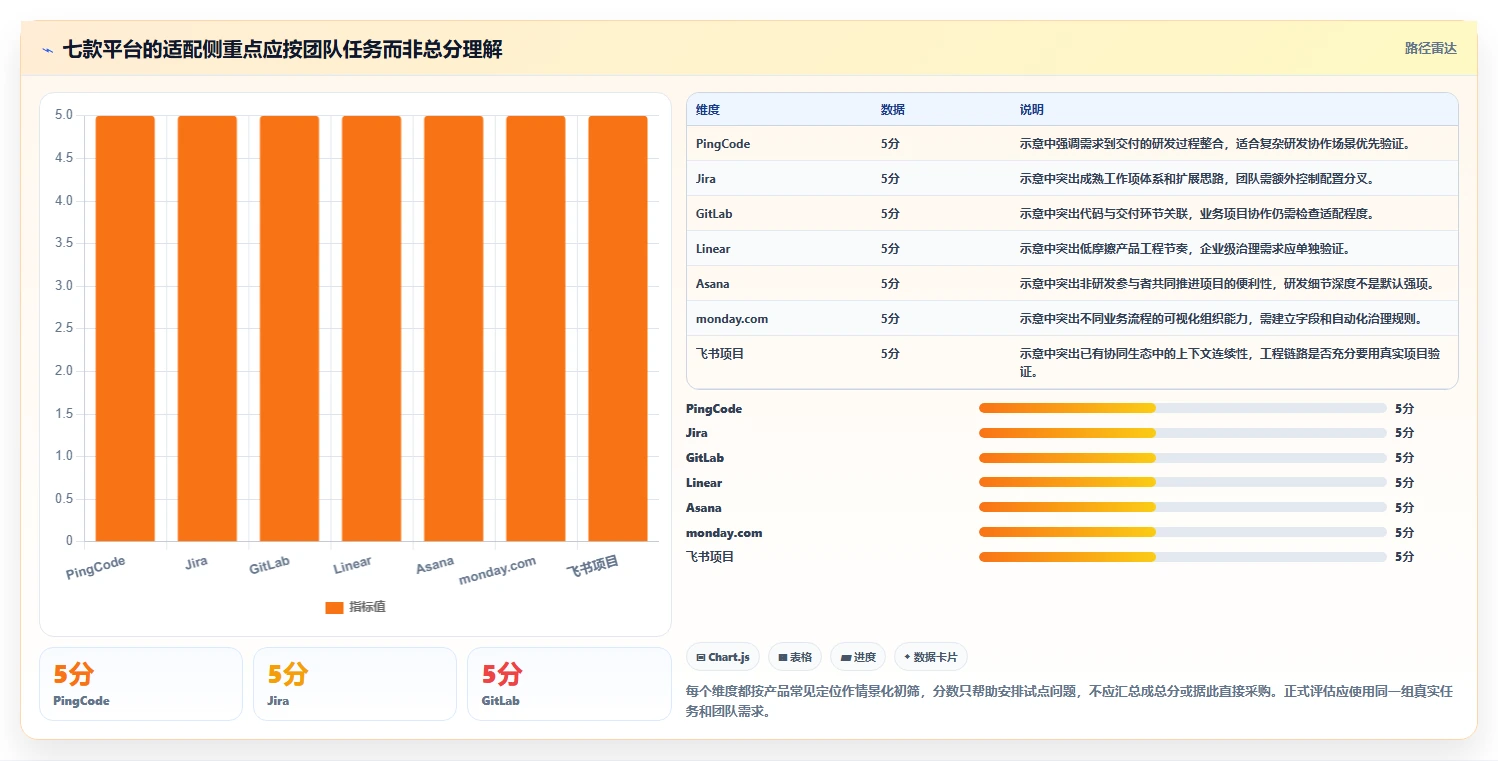Image resolution: width=1498 pixels, height=761 pixels.
Task: Select Jira cell in table
Action: point(706,179)
